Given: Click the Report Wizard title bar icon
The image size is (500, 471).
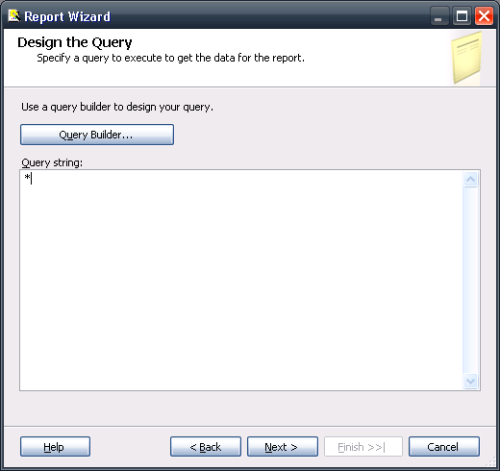Looking at the screenshot, I should click(14, 16).
